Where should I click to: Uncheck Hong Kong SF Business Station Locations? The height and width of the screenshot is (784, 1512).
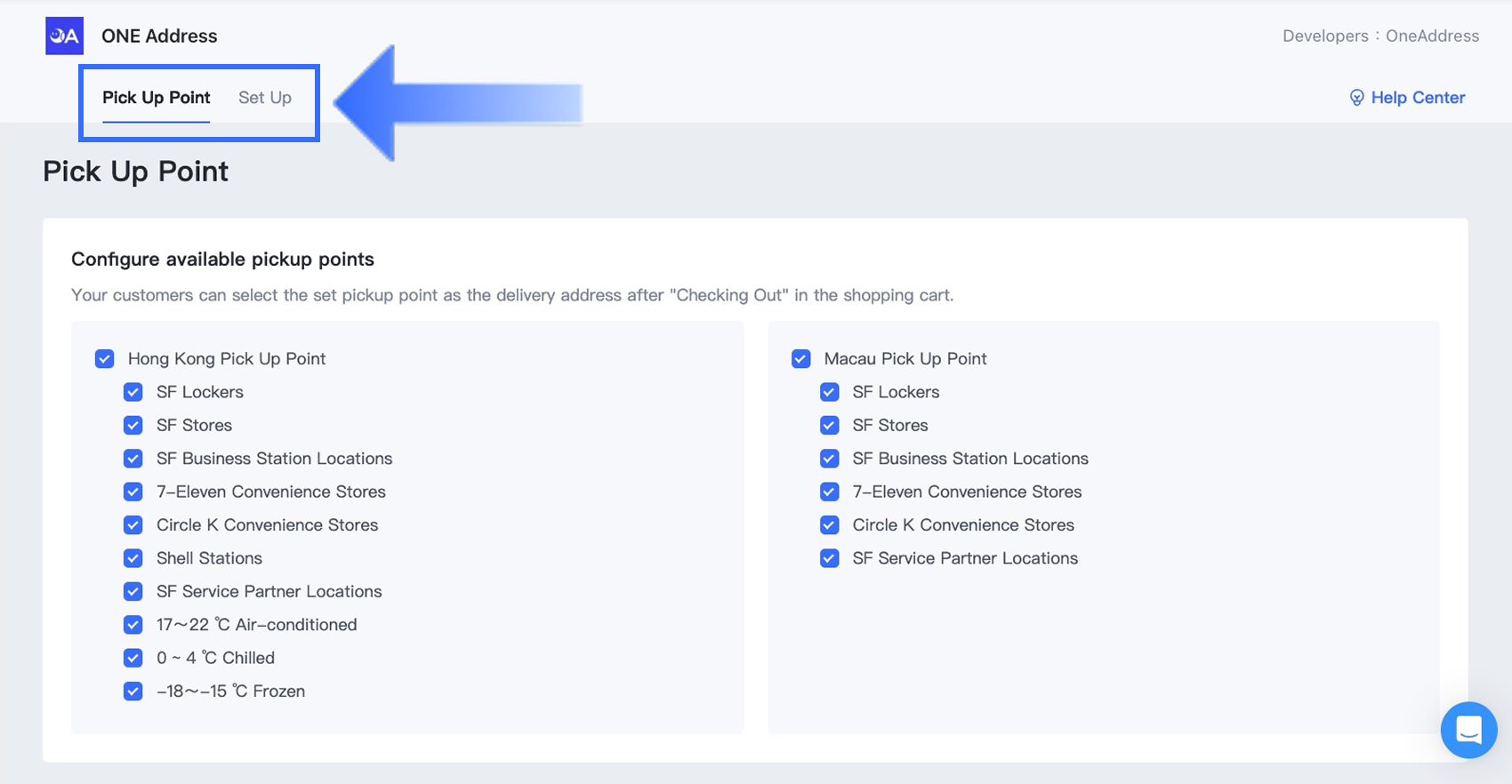(x=133, y=459)
